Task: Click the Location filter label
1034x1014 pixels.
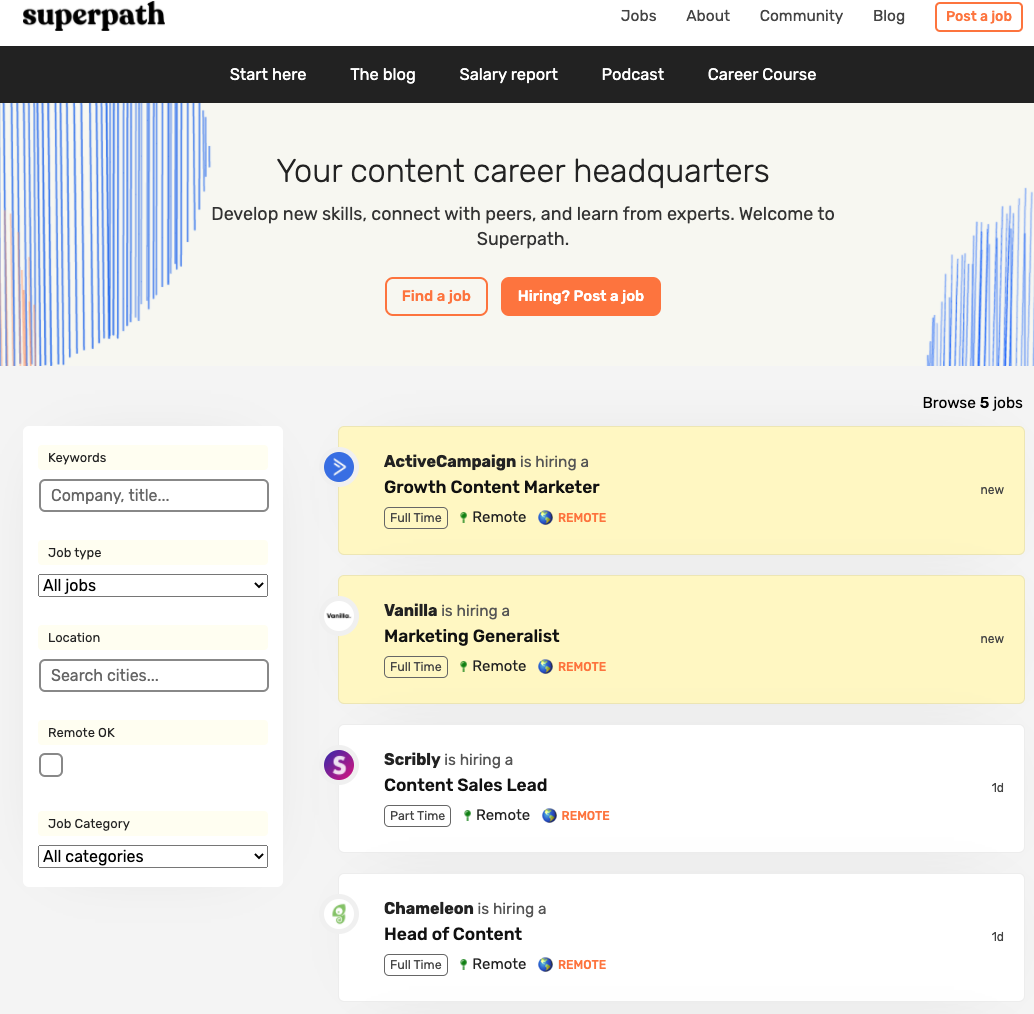Action: click(x=74, y=638)
